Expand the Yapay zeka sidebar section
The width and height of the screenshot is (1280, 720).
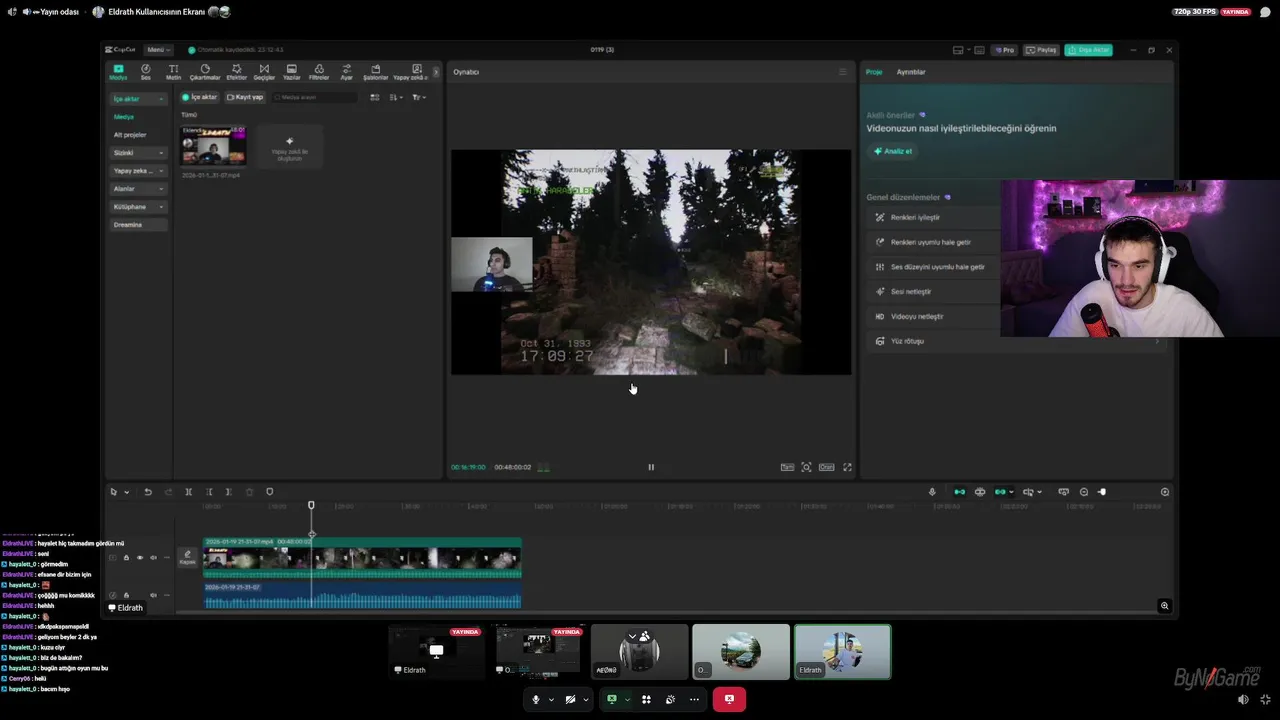[x=138, y=171]
